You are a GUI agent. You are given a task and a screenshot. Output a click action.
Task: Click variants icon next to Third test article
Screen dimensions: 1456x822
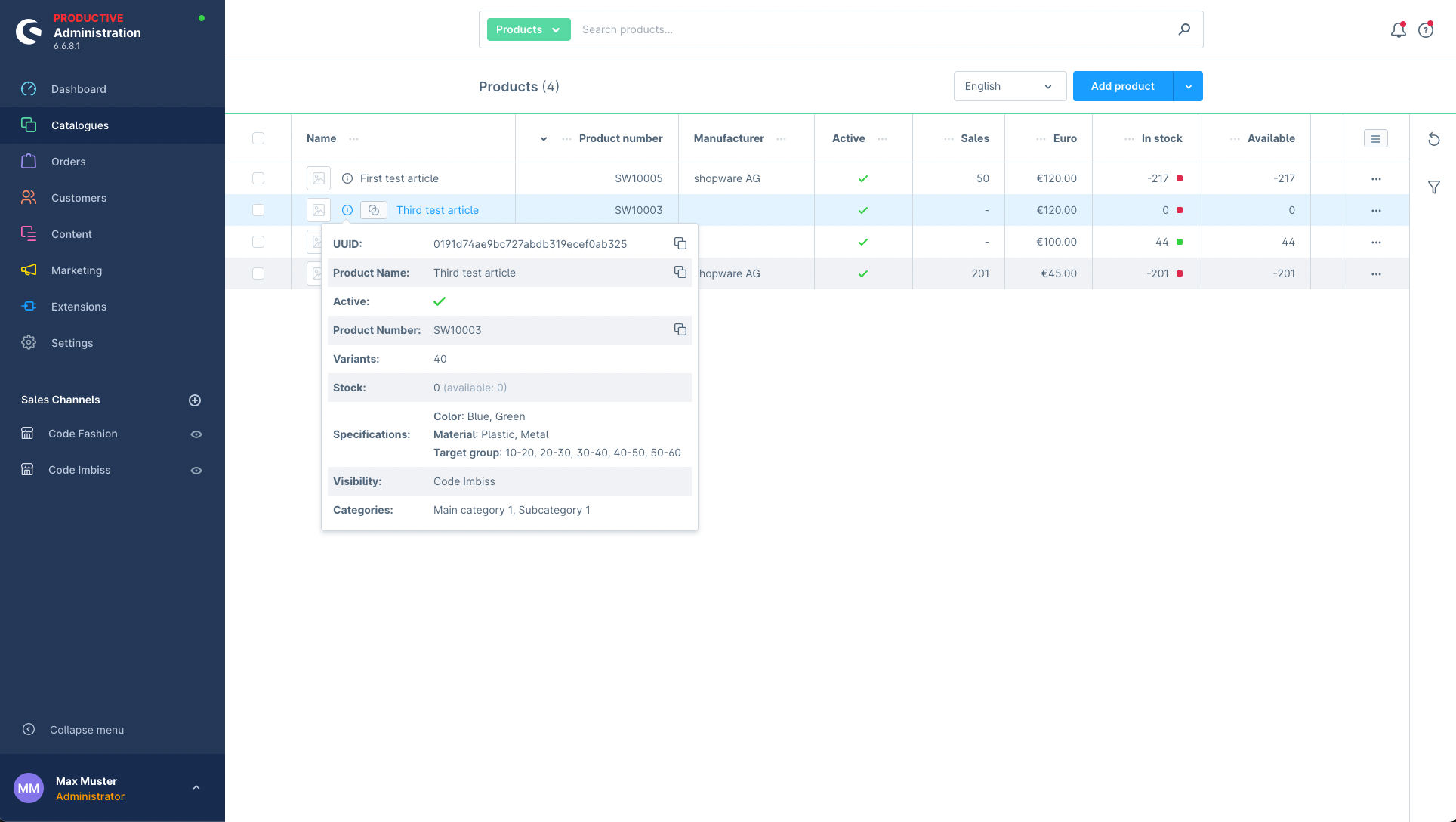point(374,210)
